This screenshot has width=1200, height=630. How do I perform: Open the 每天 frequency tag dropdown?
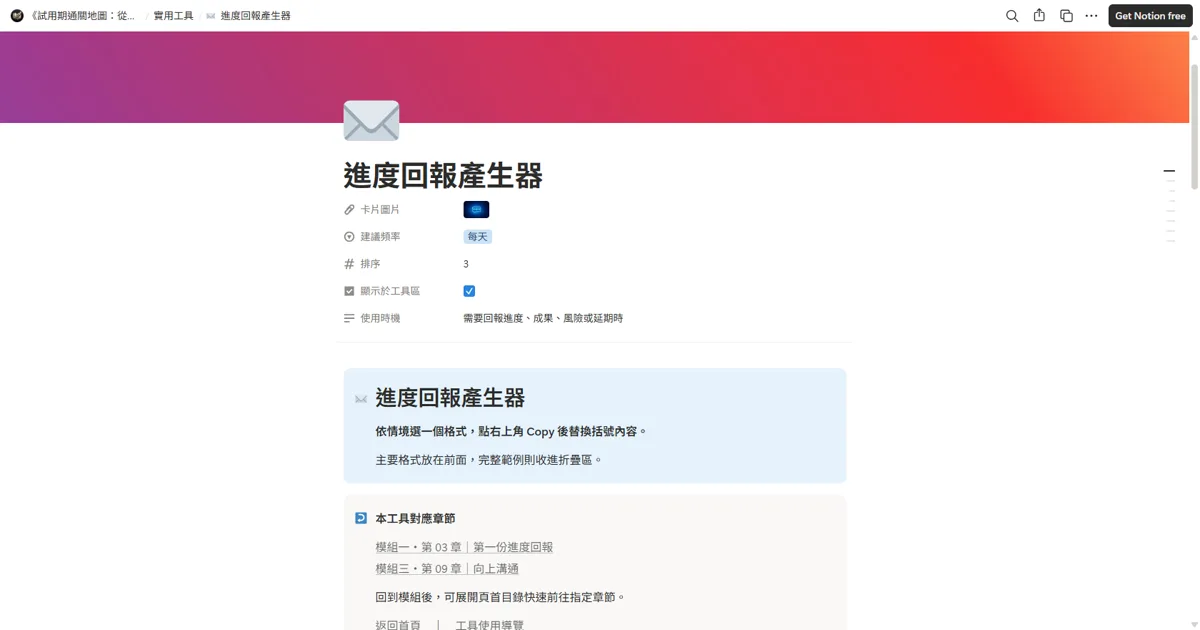point(478,237)
